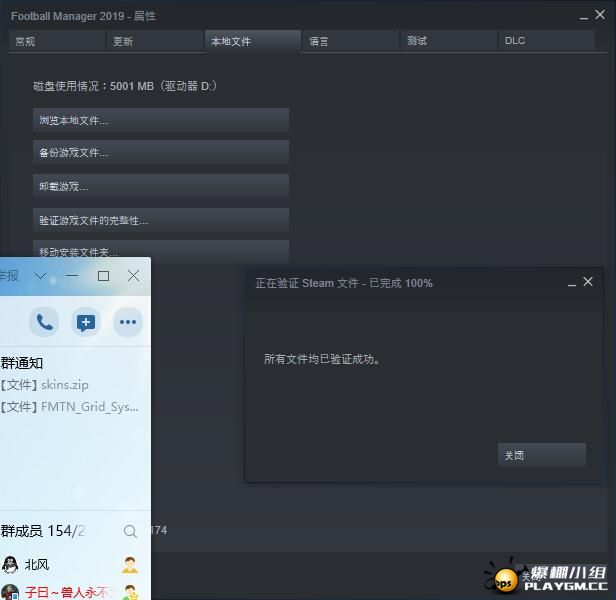Screen dimensions: 616x600
Task: Search group members with the magnifier icon
Action: coord(130,531)
